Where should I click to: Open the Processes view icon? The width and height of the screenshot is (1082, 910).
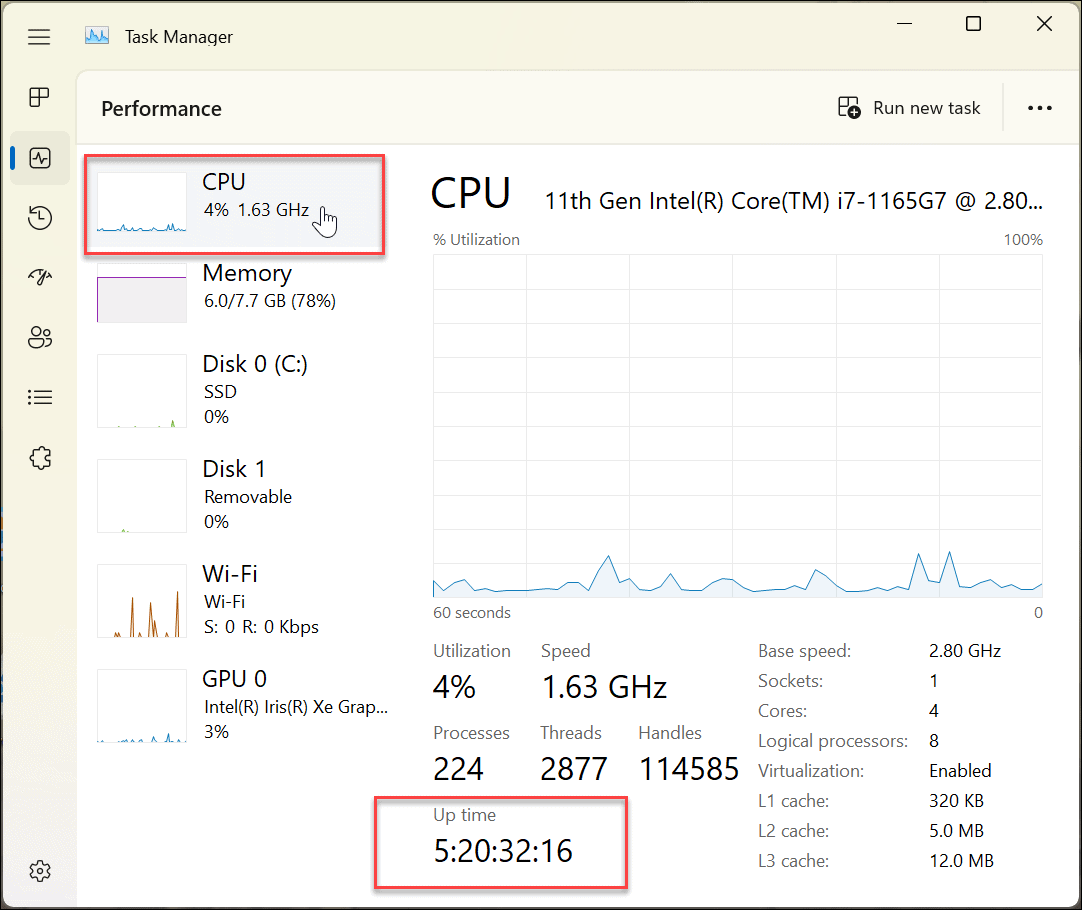point(39,97)
